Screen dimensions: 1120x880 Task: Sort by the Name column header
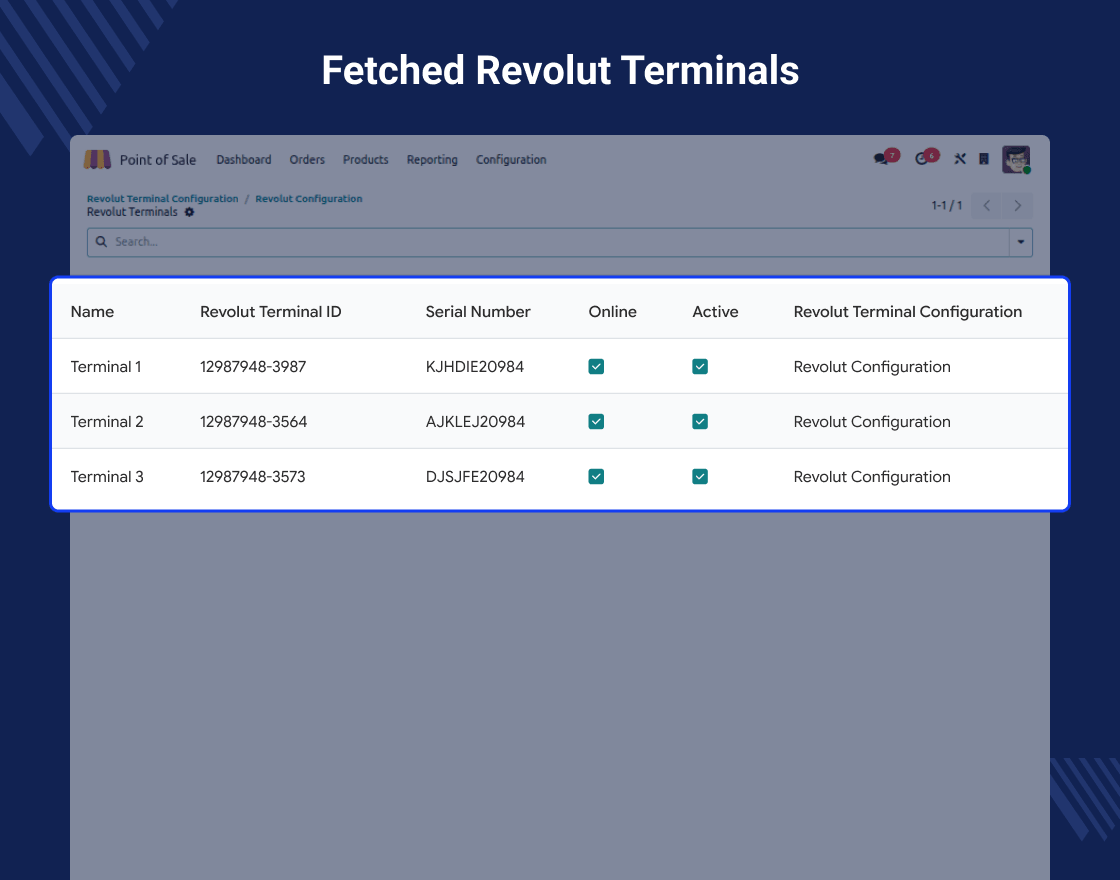pos(92,311)
